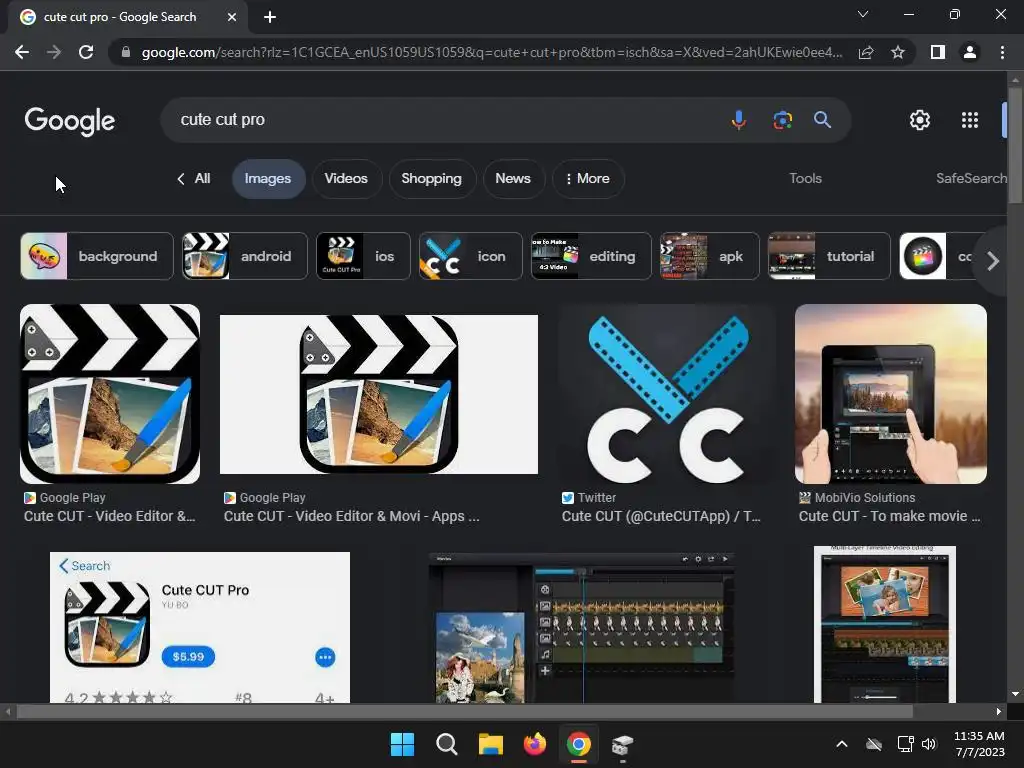Open the MobiVio Solutions tablet image
The image size is (1024, 768).
[891, 394]
